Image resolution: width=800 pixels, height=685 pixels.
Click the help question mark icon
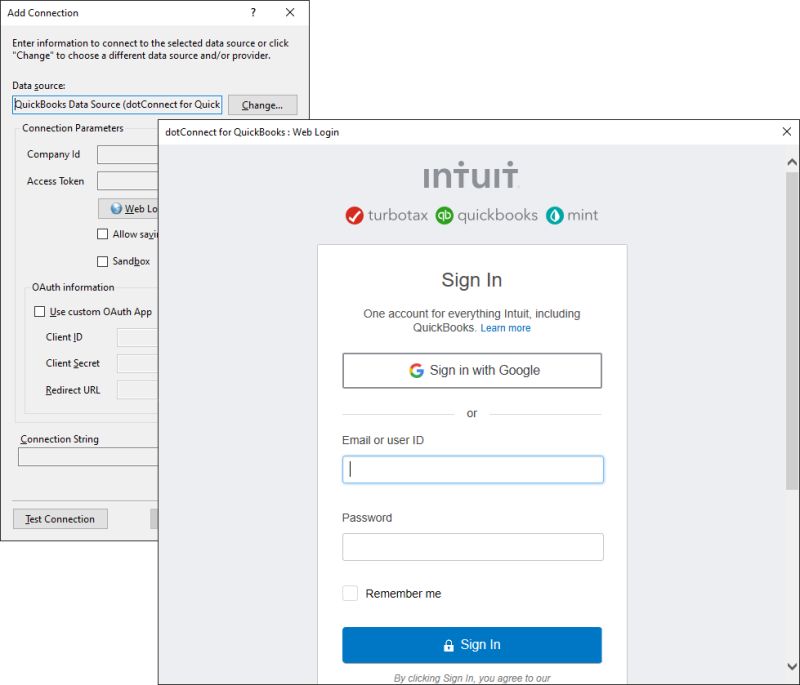click(253, 13)
